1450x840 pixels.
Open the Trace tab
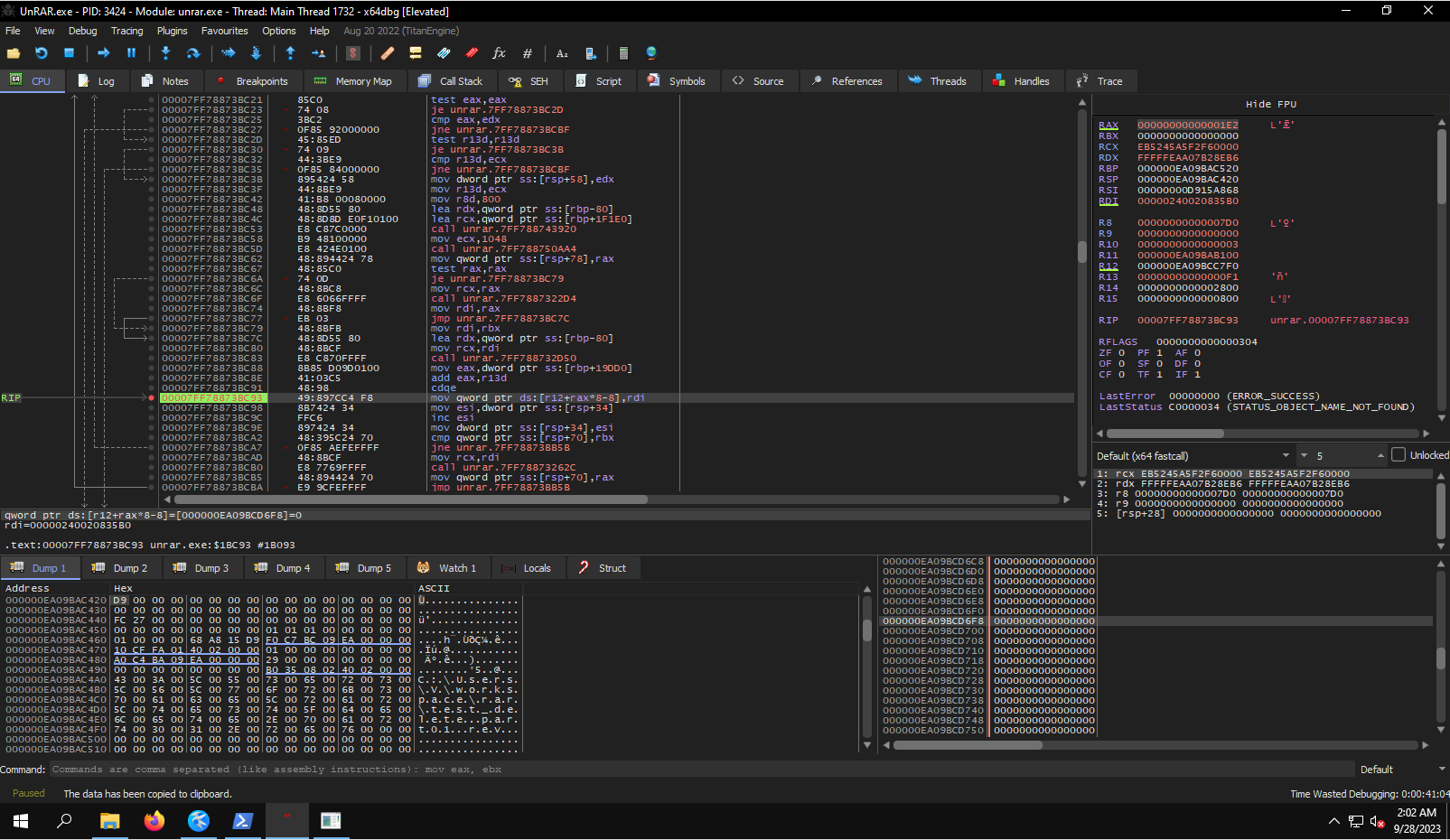click(1099, 81)
